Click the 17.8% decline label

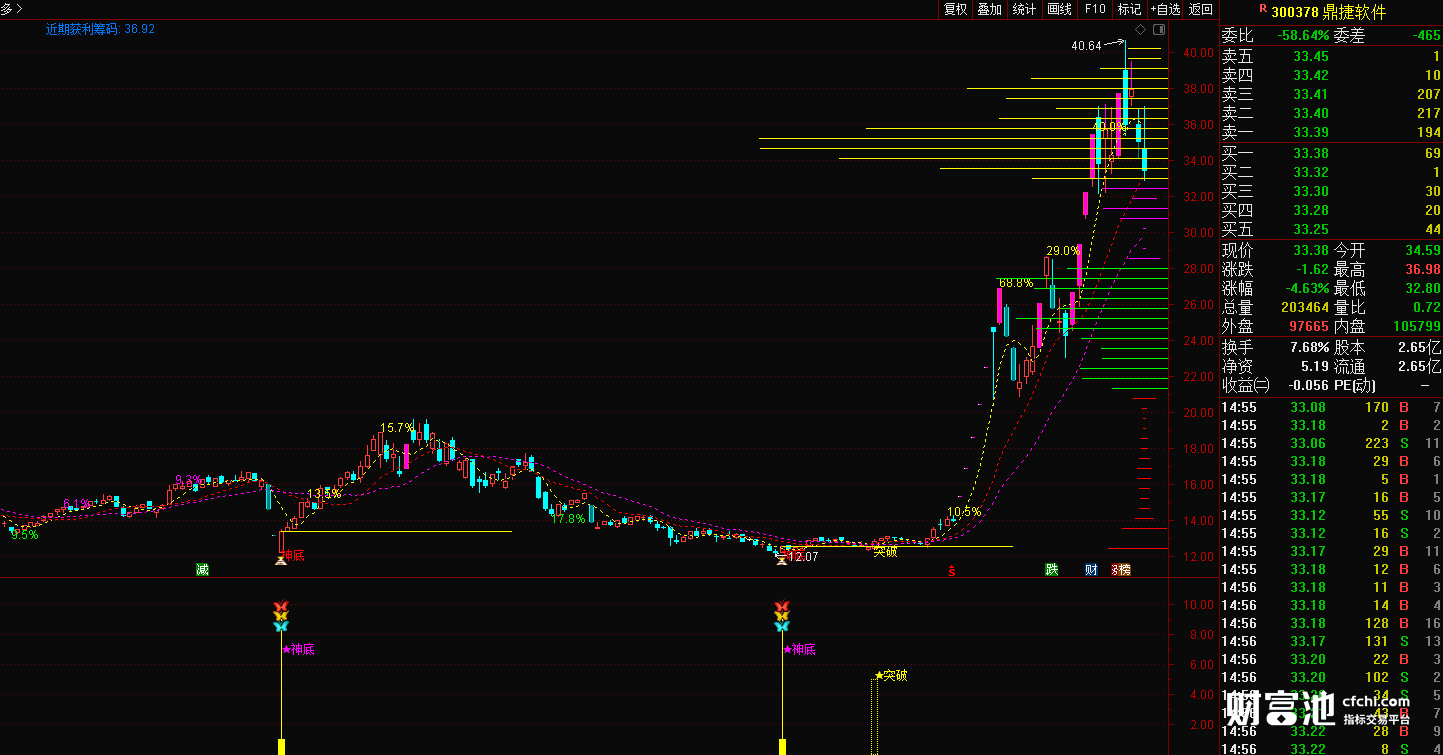[x=568, y=519]
